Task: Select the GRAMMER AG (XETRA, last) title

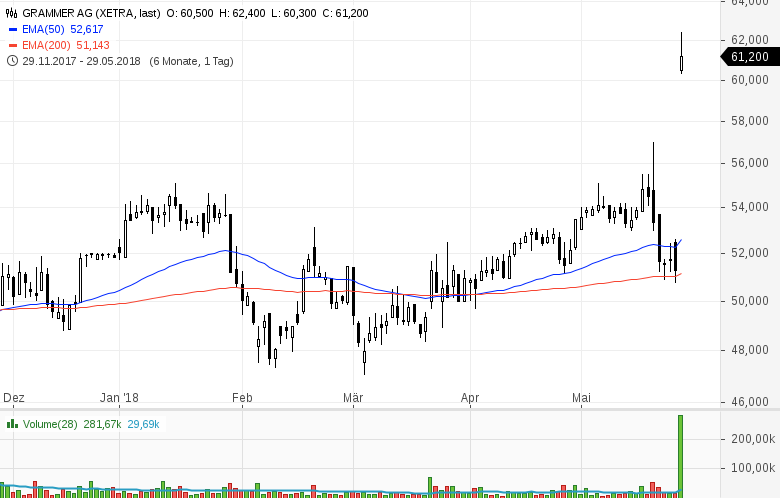Action: click(x=92, y=13)
